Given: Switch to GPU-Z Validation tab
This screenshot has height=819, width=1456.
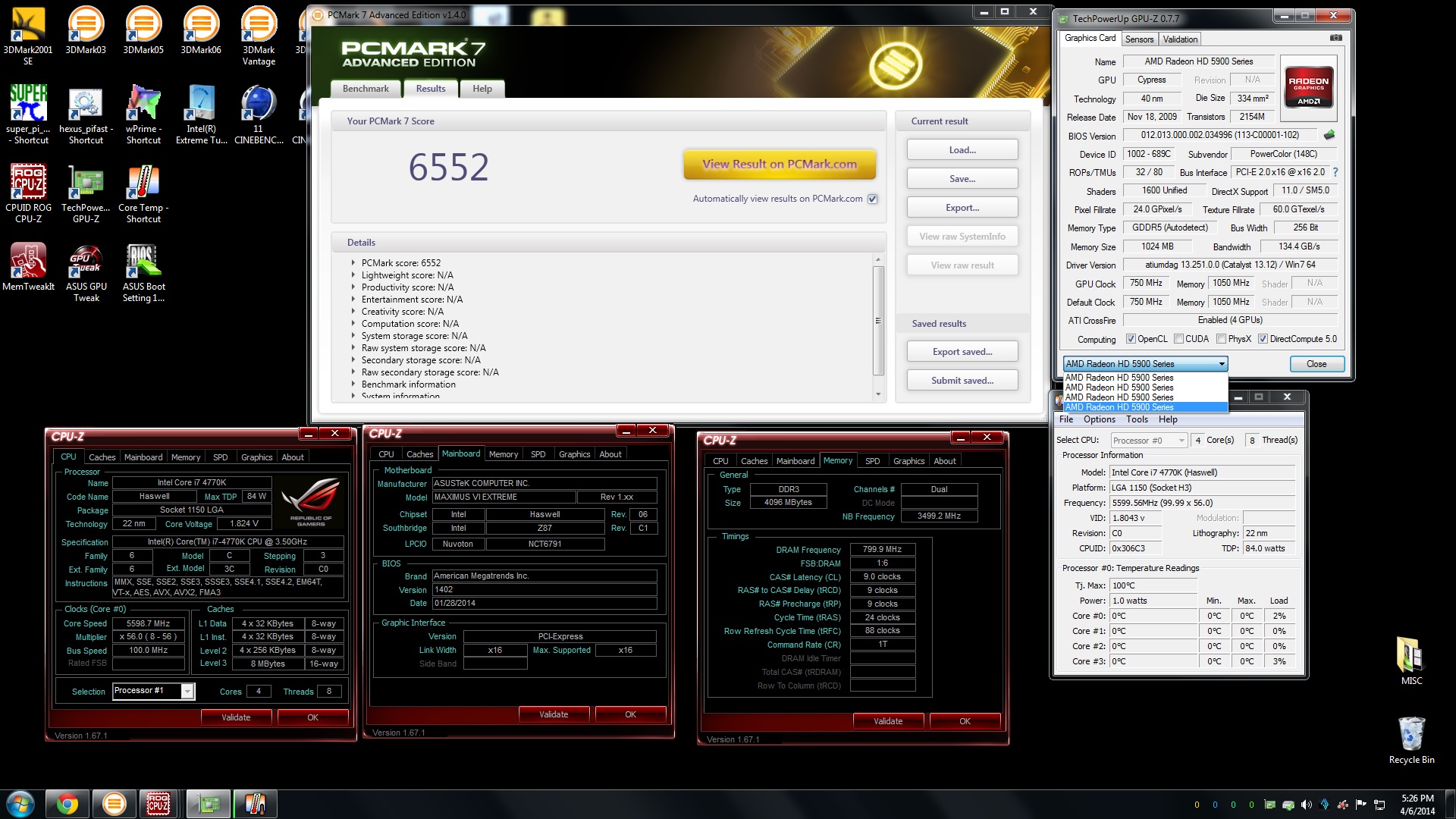Looking at the screenshot, I should pyautogui.click(x=1180, y=39).
